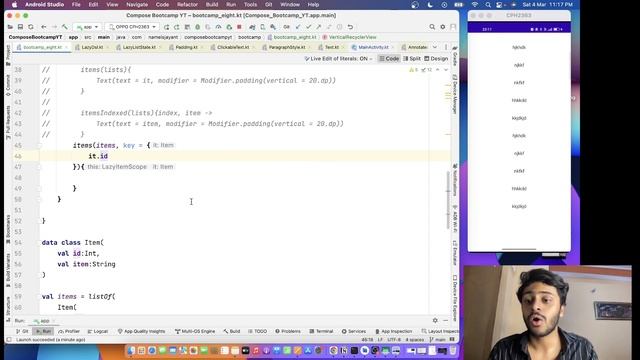Click '4 spaces' indent in status bar
Viewport: 640px width, 360px height.
(x=415, y=340)
